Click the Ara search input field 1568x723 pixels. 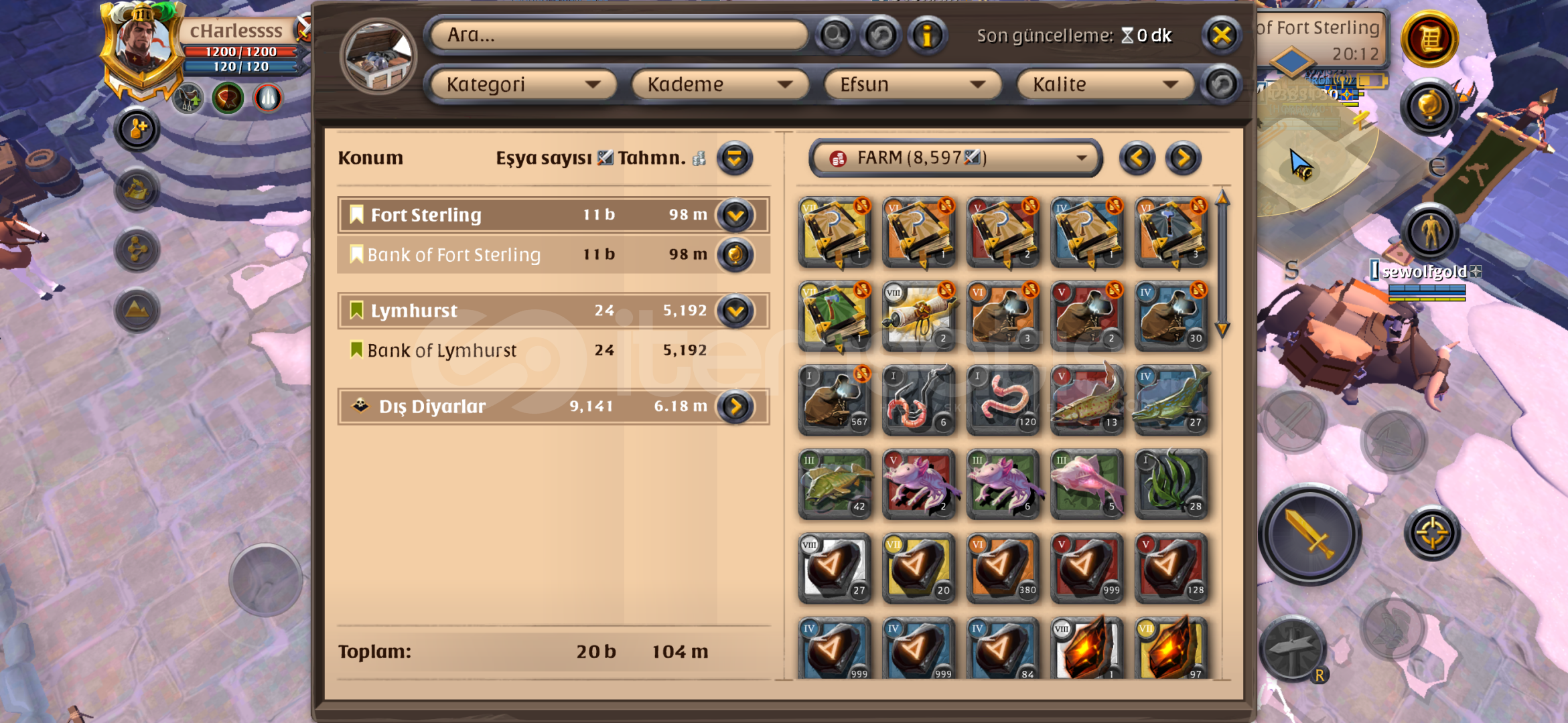[619, 35]
